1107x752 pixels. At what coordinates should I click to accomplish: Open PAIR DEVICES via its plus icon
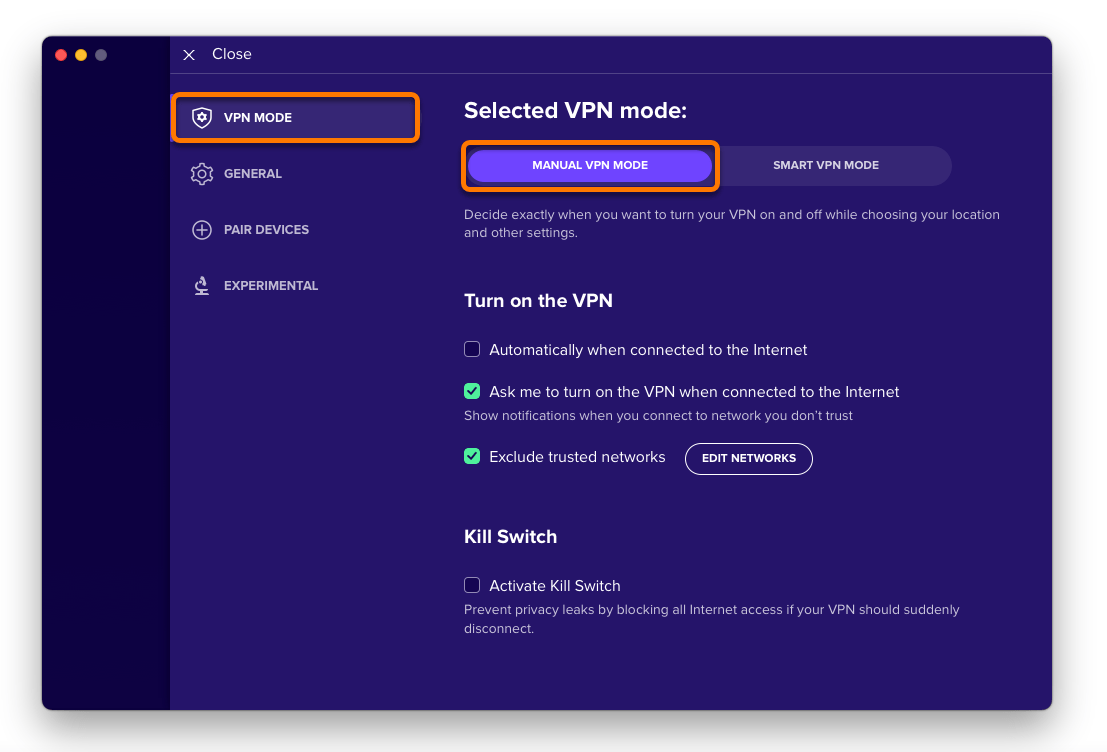coord(202,229)
